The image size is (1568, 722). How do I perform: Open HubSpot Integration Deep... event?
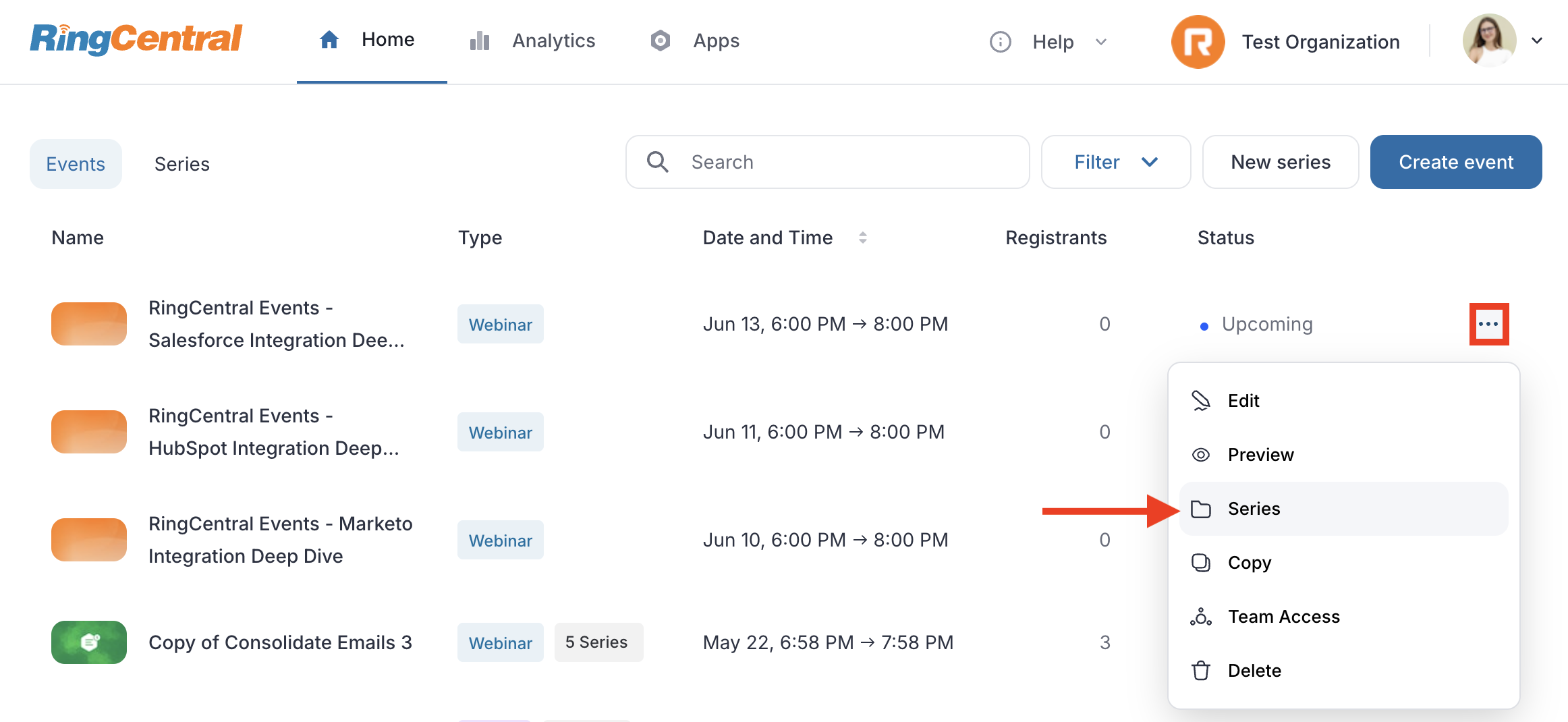273,432
